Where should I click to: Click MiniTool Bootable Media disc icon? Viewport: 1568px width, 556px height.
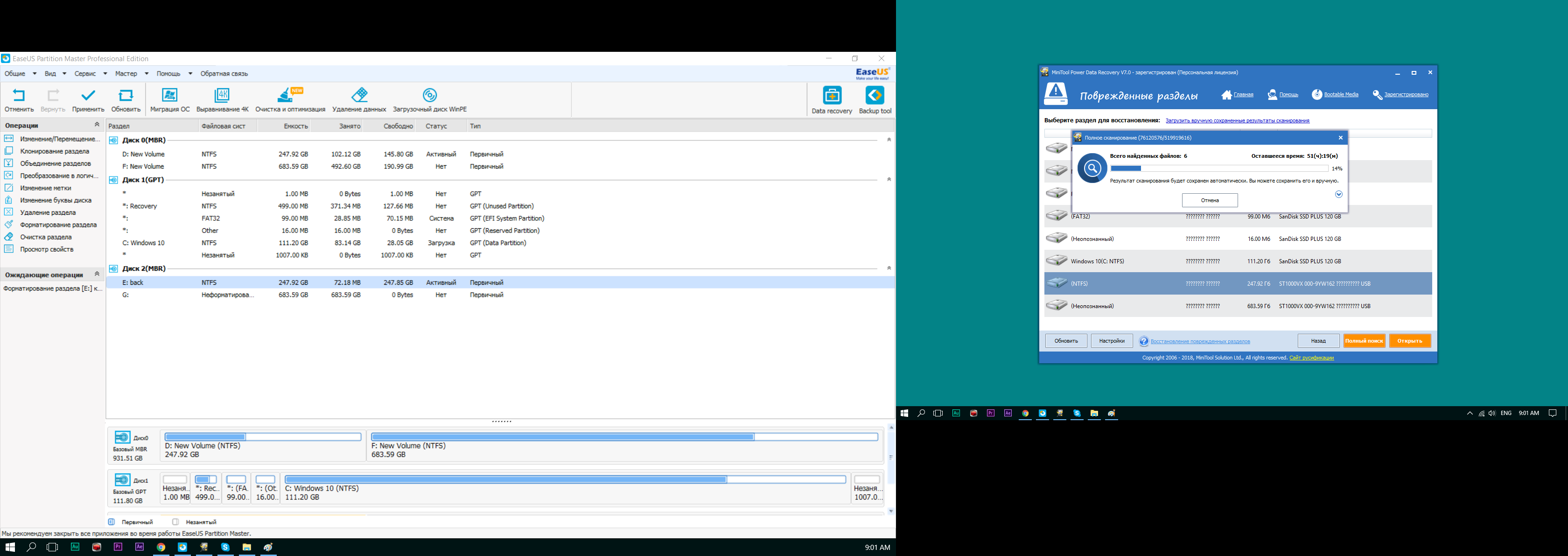[x=1316, y=94]
